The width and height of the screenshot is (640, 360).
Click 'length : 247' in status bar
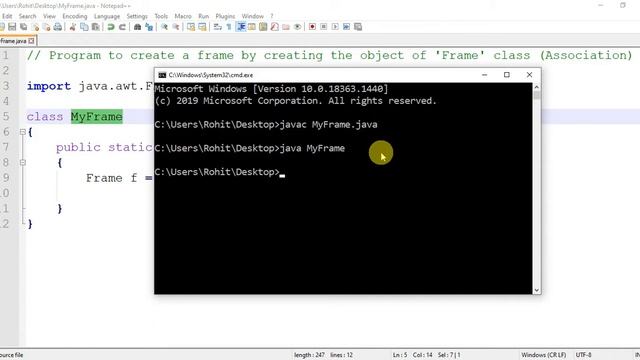pos(309,355)
